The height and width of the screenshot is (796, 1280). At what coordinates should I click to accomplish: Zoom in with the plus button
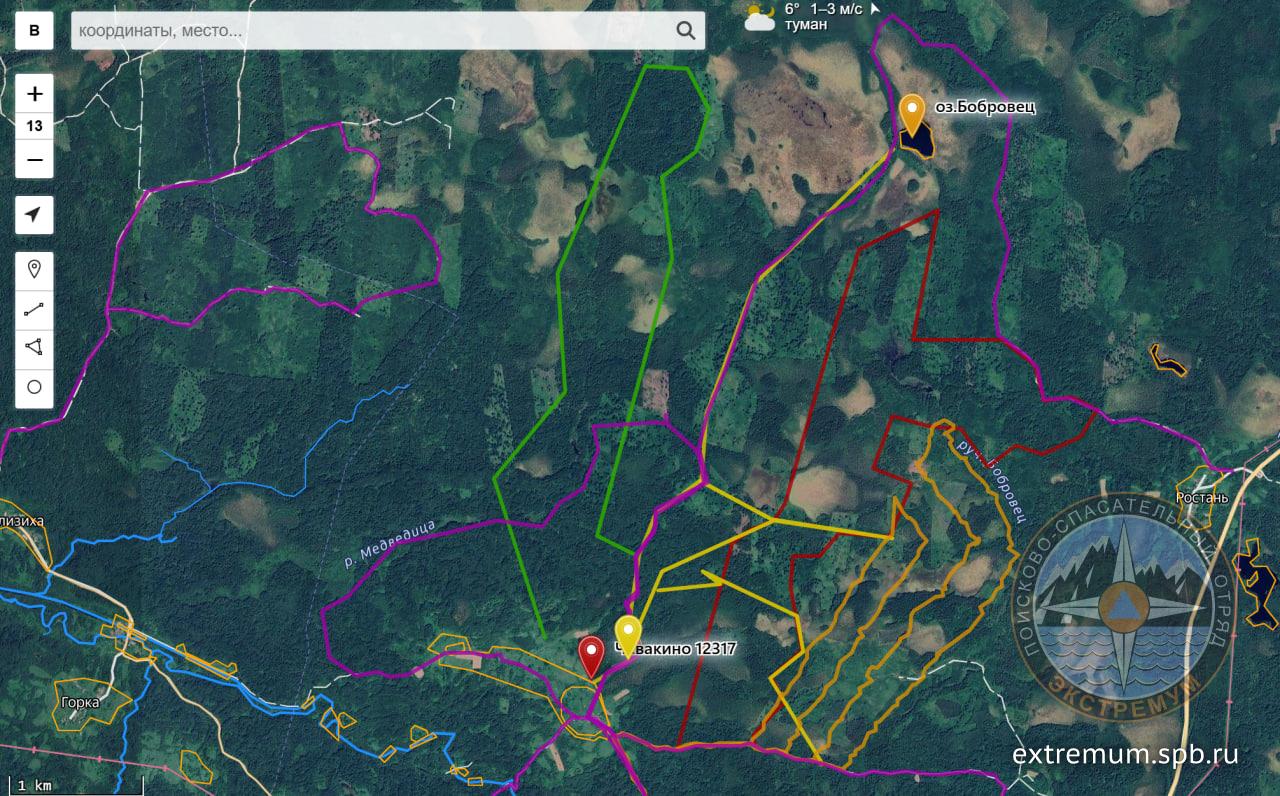34,94
